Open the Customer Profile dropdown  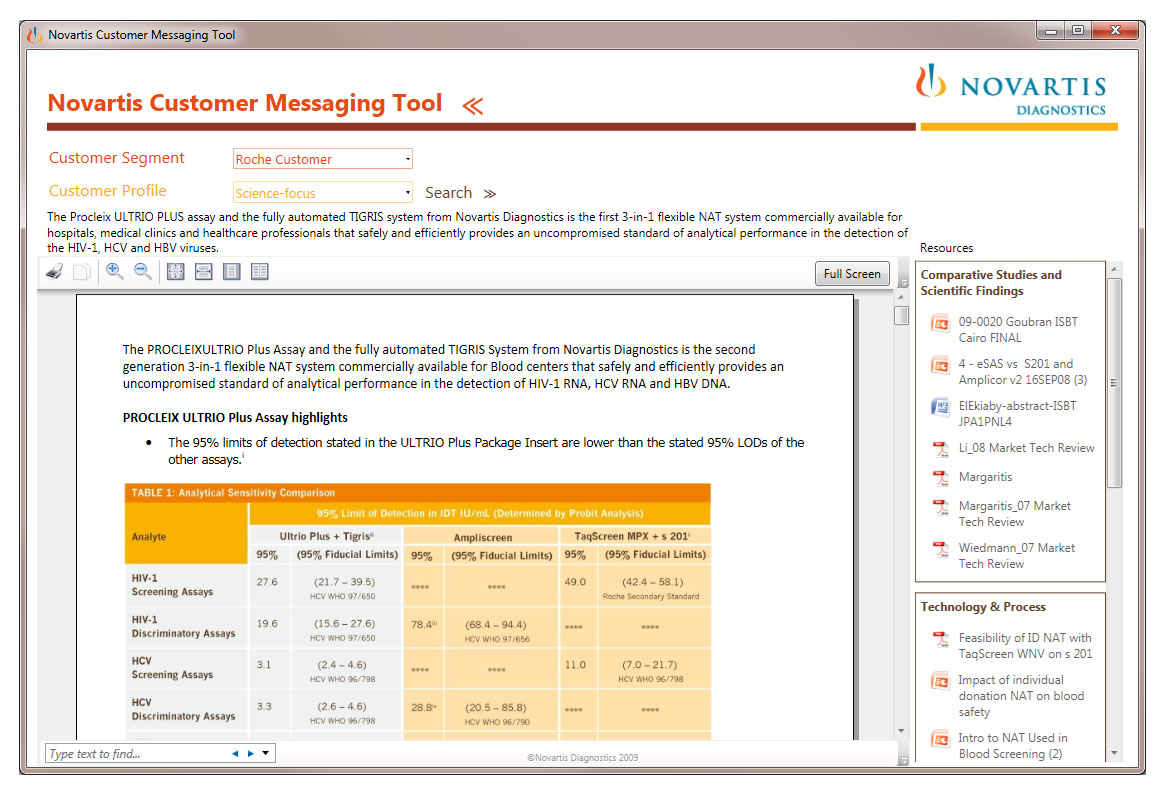click(x=322, y=193)
